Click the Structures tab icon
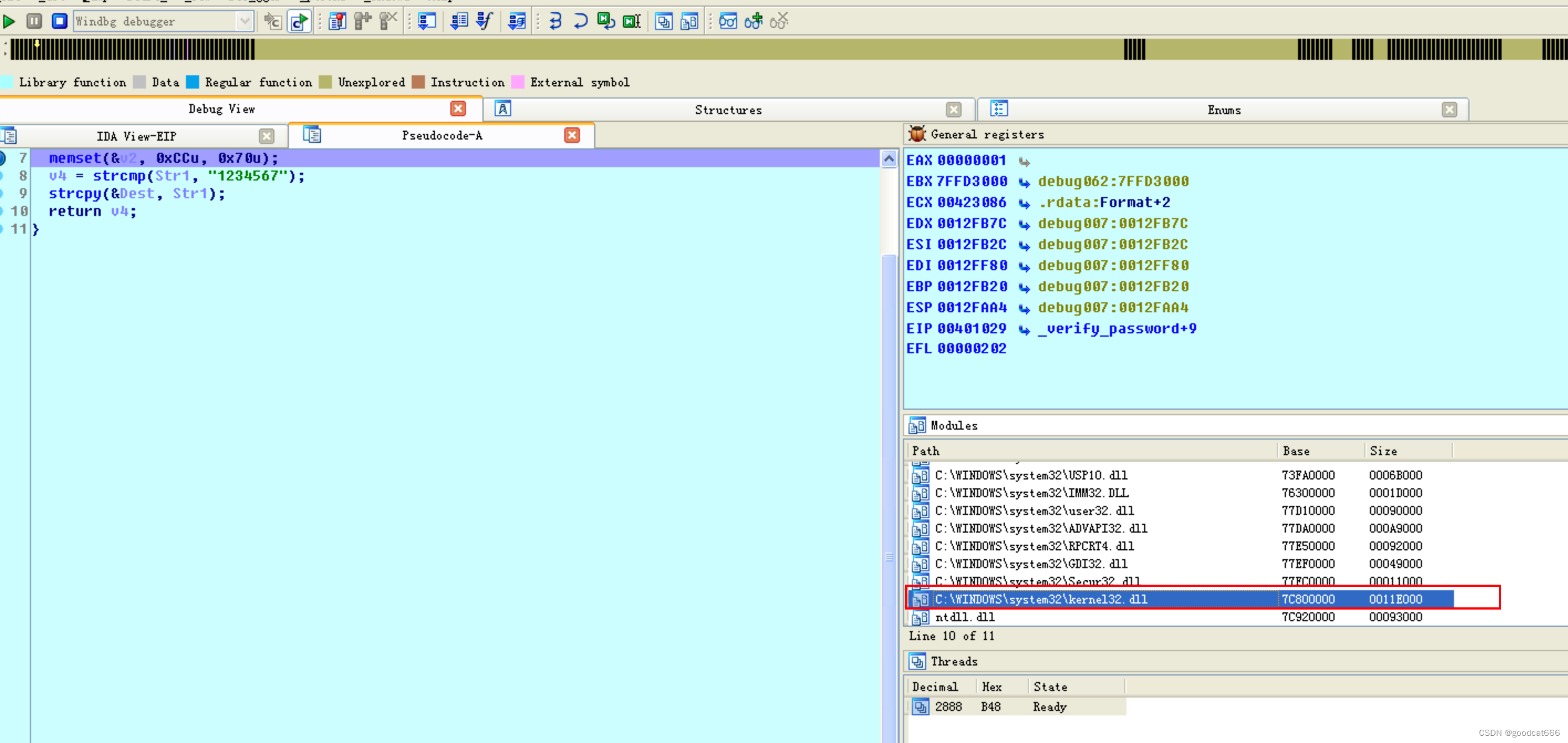 (x=503, y=109)
